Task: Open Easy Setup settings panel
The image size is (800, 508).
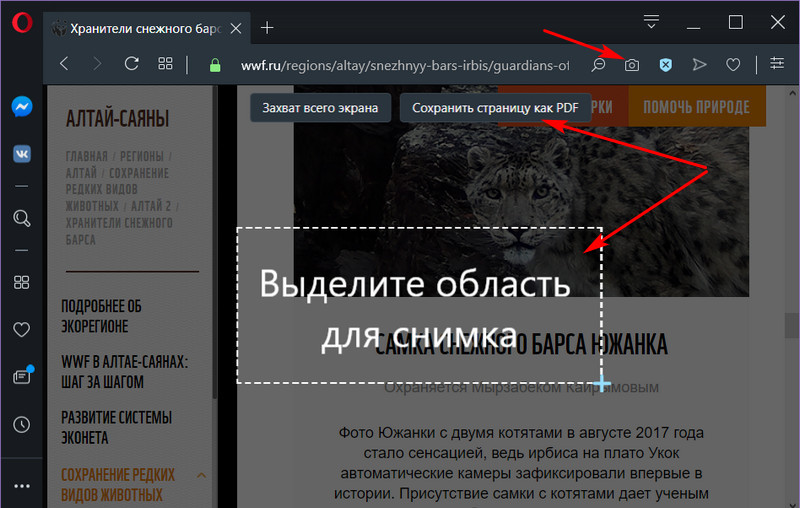Action: coord(778,65)
